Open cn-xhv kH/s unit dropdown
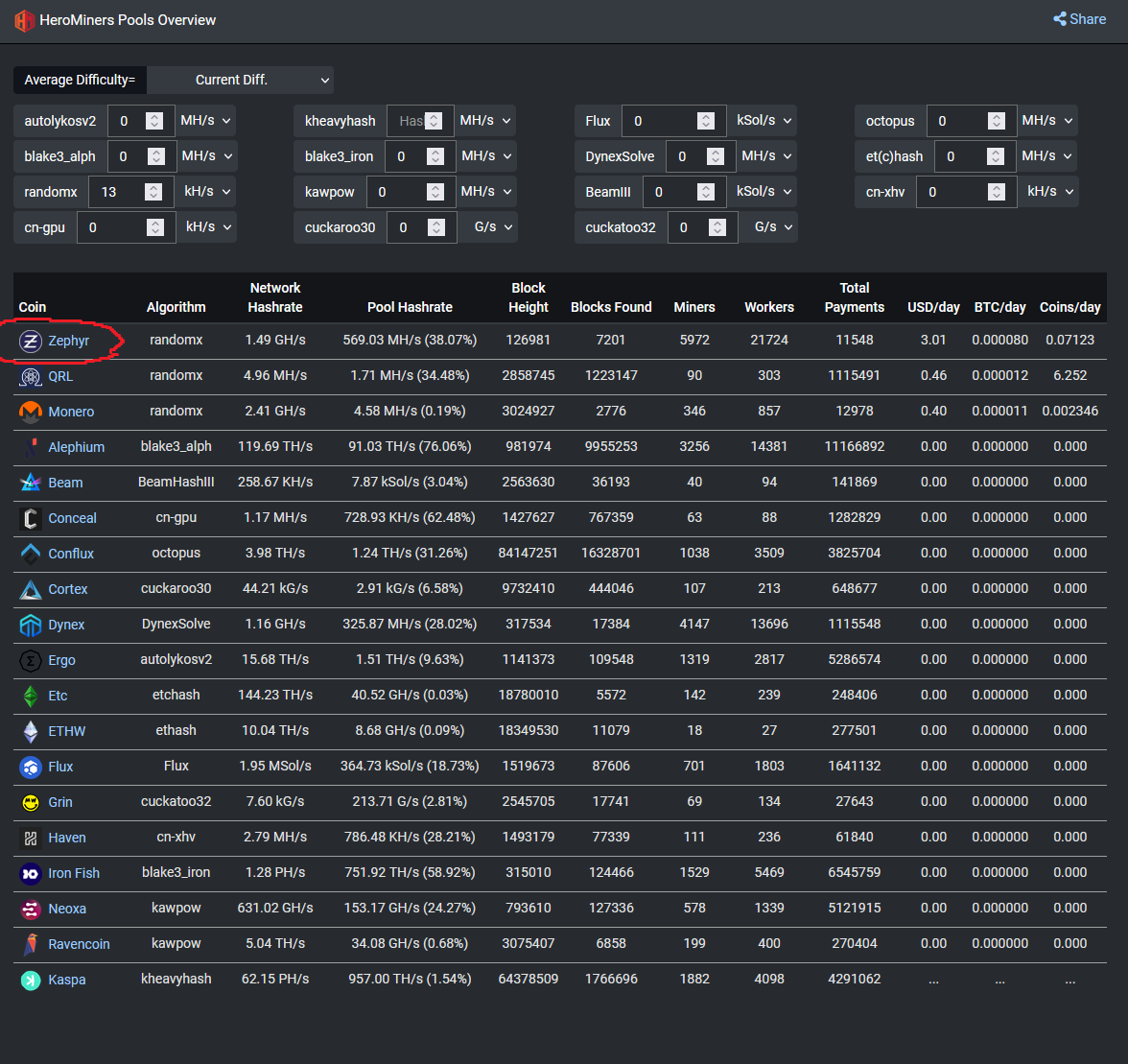This screenshot has width=1128, height=1064. (1048, 192)
